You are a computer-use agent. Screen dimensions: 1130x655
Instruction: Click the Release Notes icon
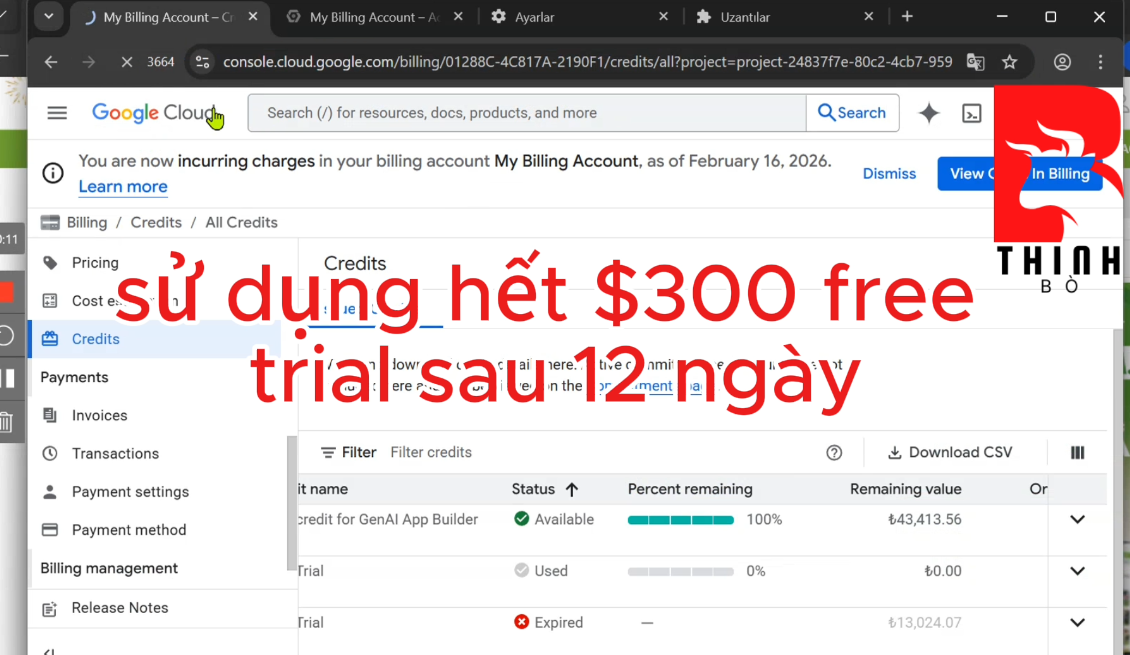(50, 609)
